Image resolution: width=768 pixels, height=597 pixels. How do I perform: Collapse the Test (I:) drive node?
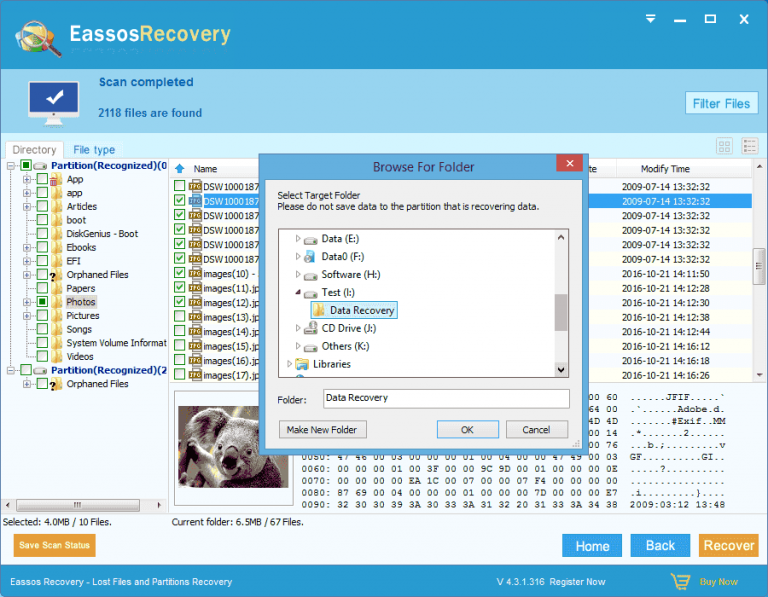tap(298, 292)
